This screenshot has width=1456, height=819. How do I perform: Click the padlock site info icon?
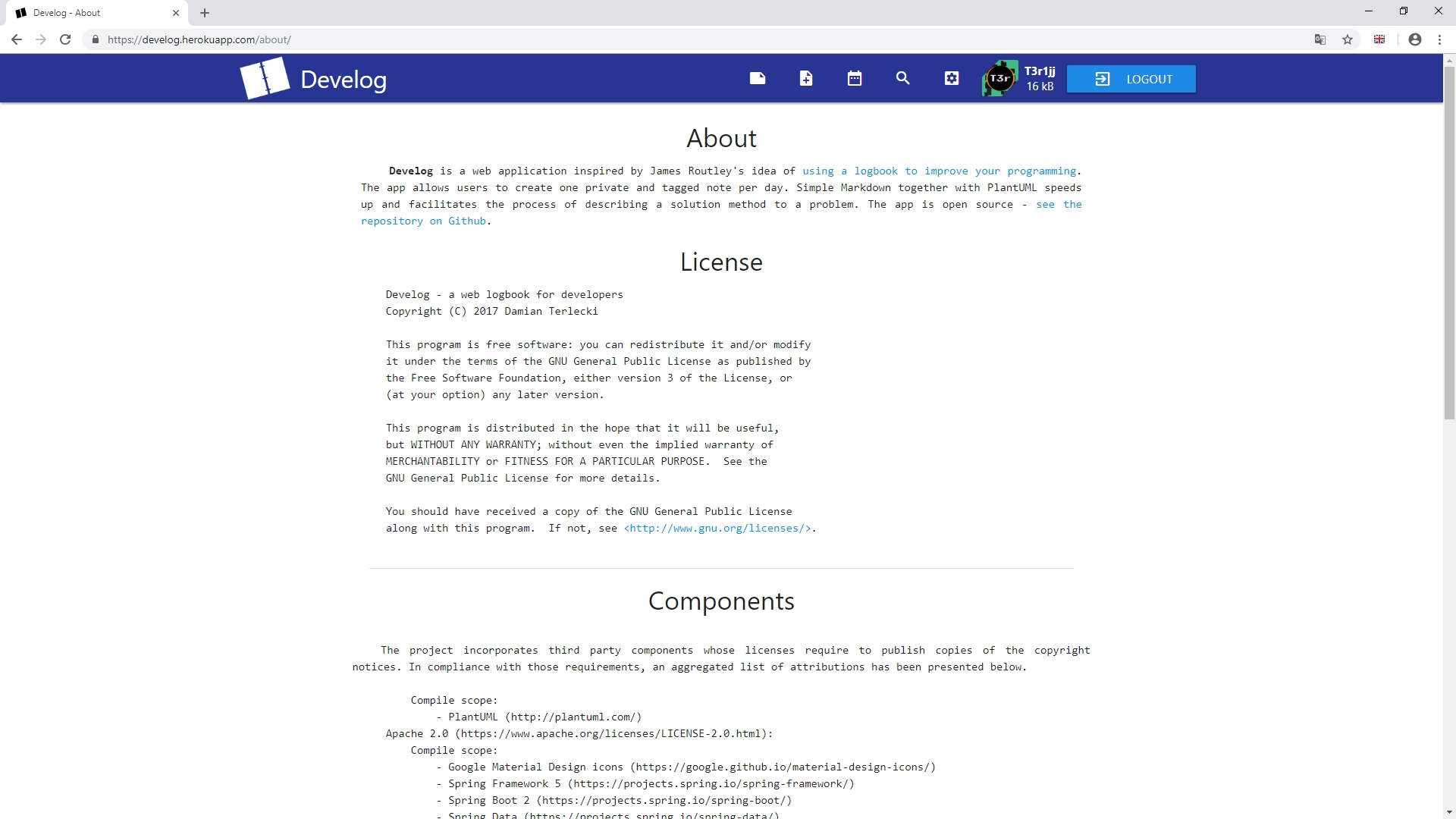click(95, 39)
